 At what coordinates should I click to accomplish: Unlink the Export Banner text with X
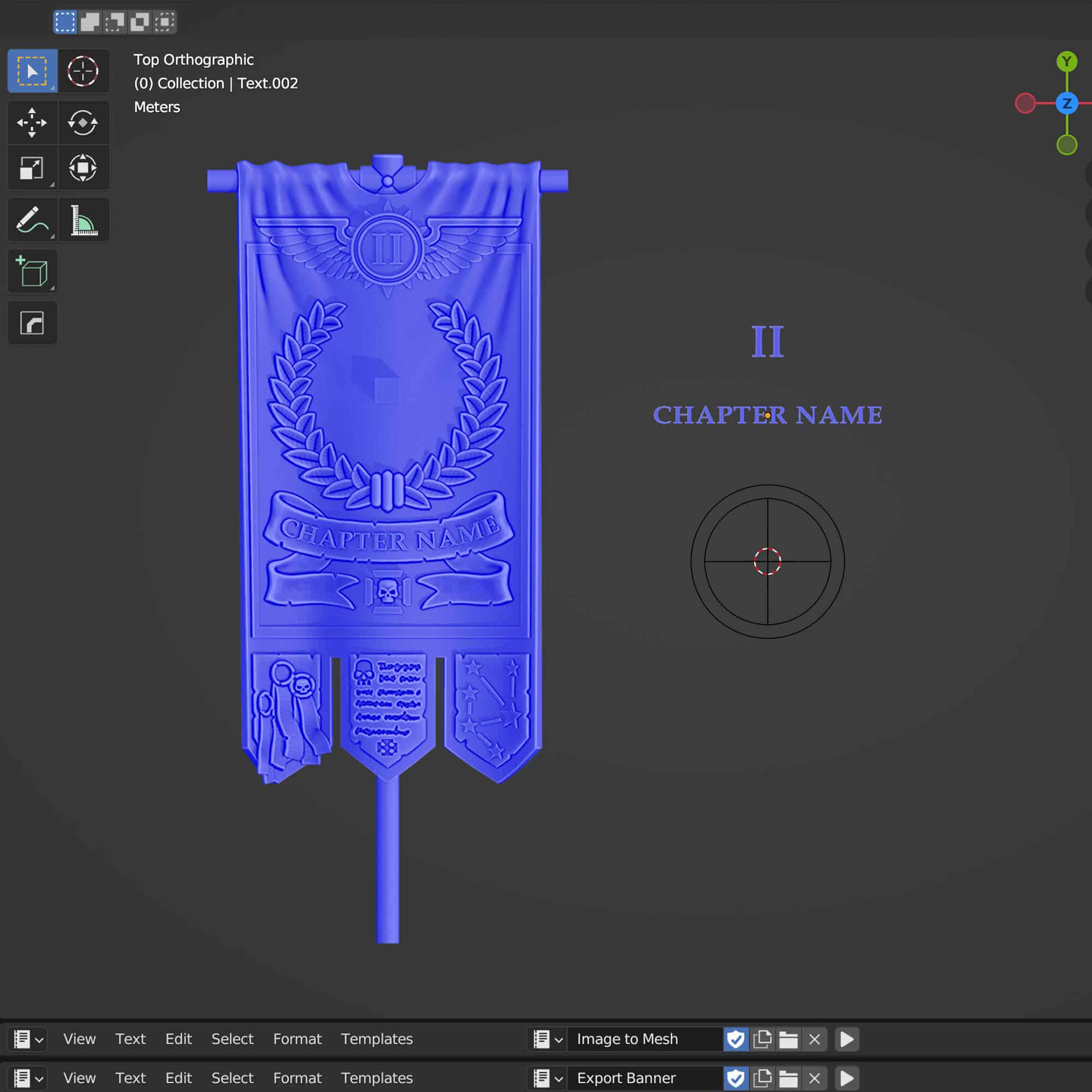pyautogui.click(x=814, y=1078)
